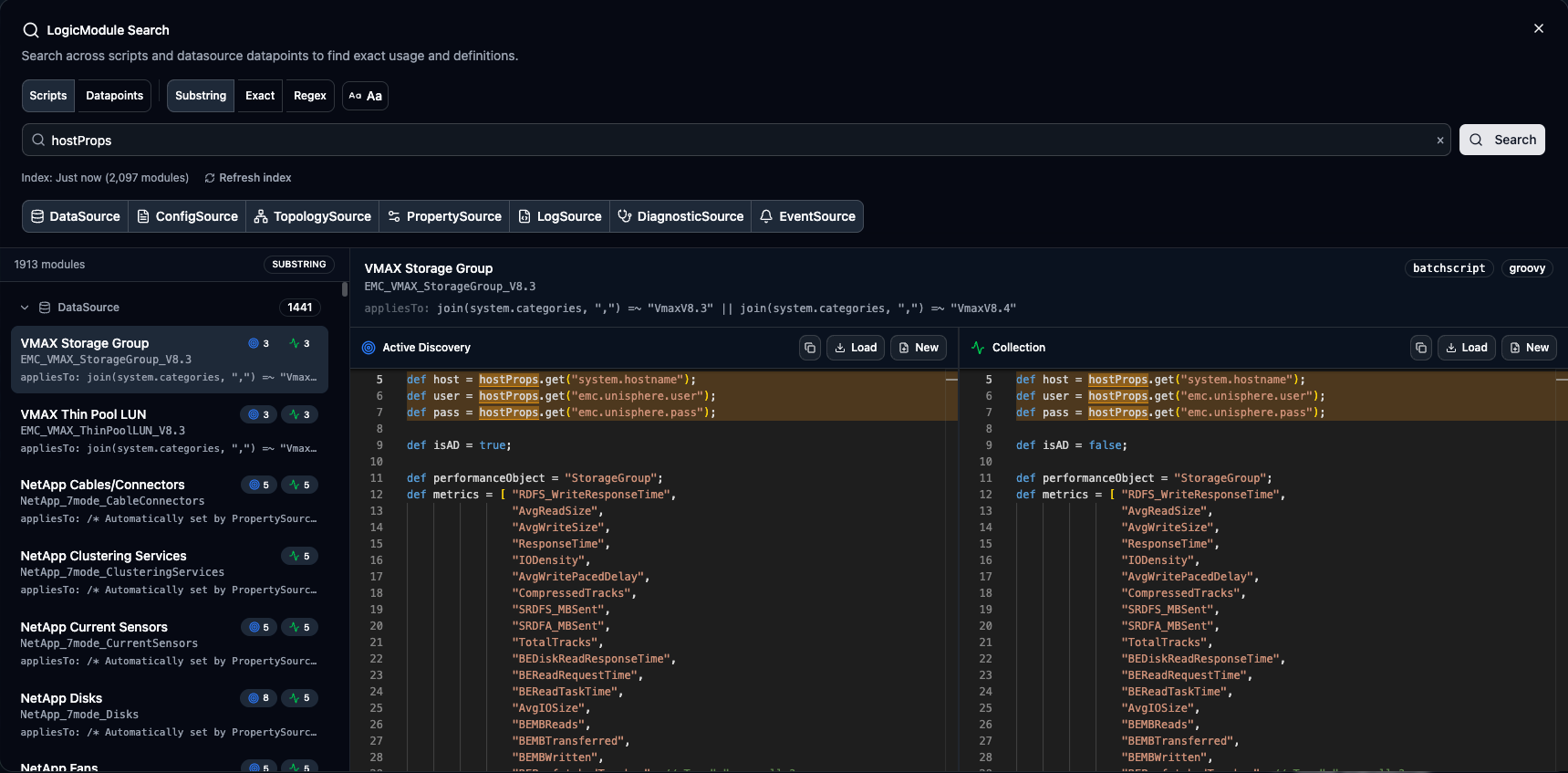
Task: Switch to Datapoints search mode
Action: (115, 96)
